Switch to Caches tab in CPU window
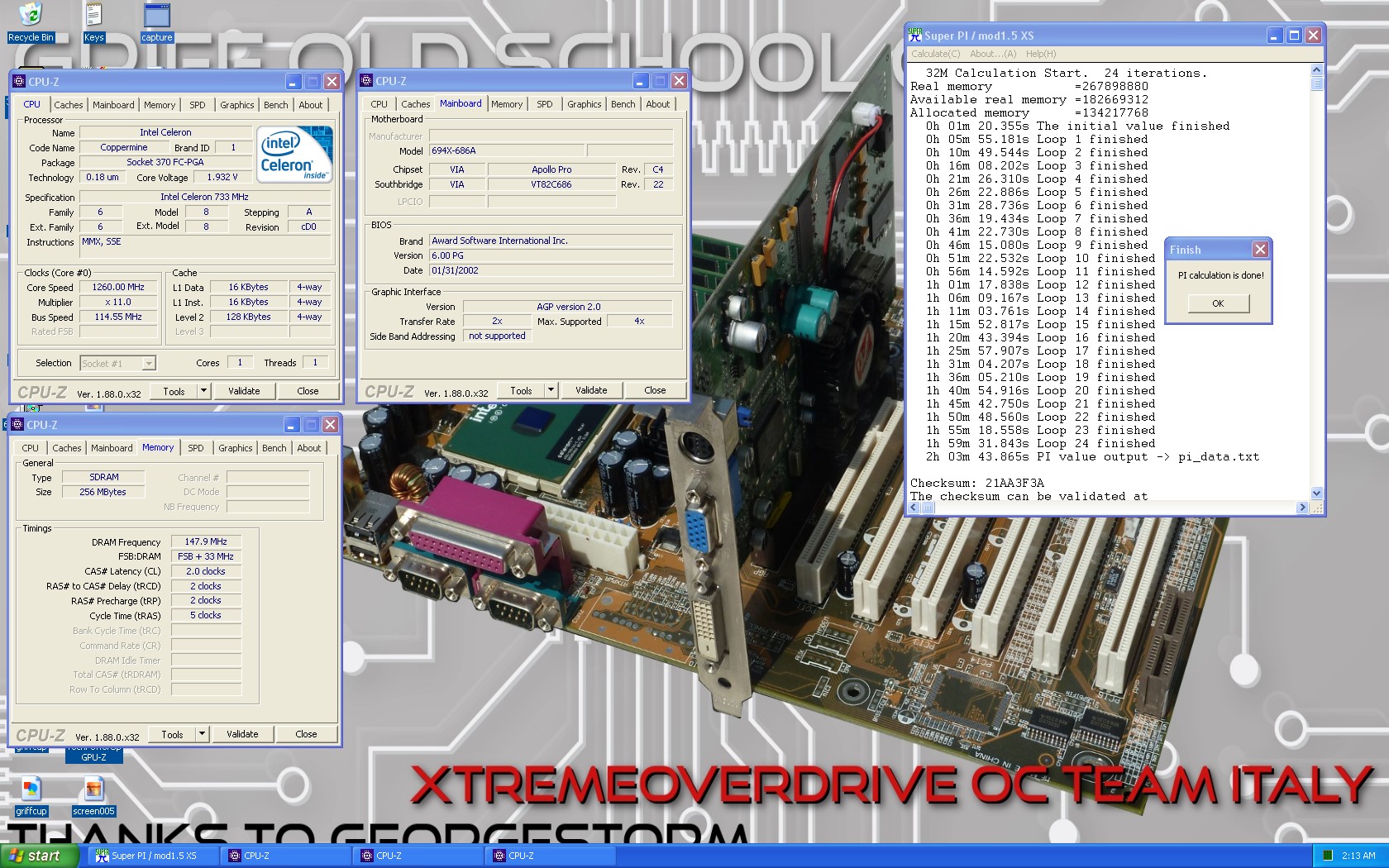The width and height of the screenshot is (1389, 868). click(69, 105)
